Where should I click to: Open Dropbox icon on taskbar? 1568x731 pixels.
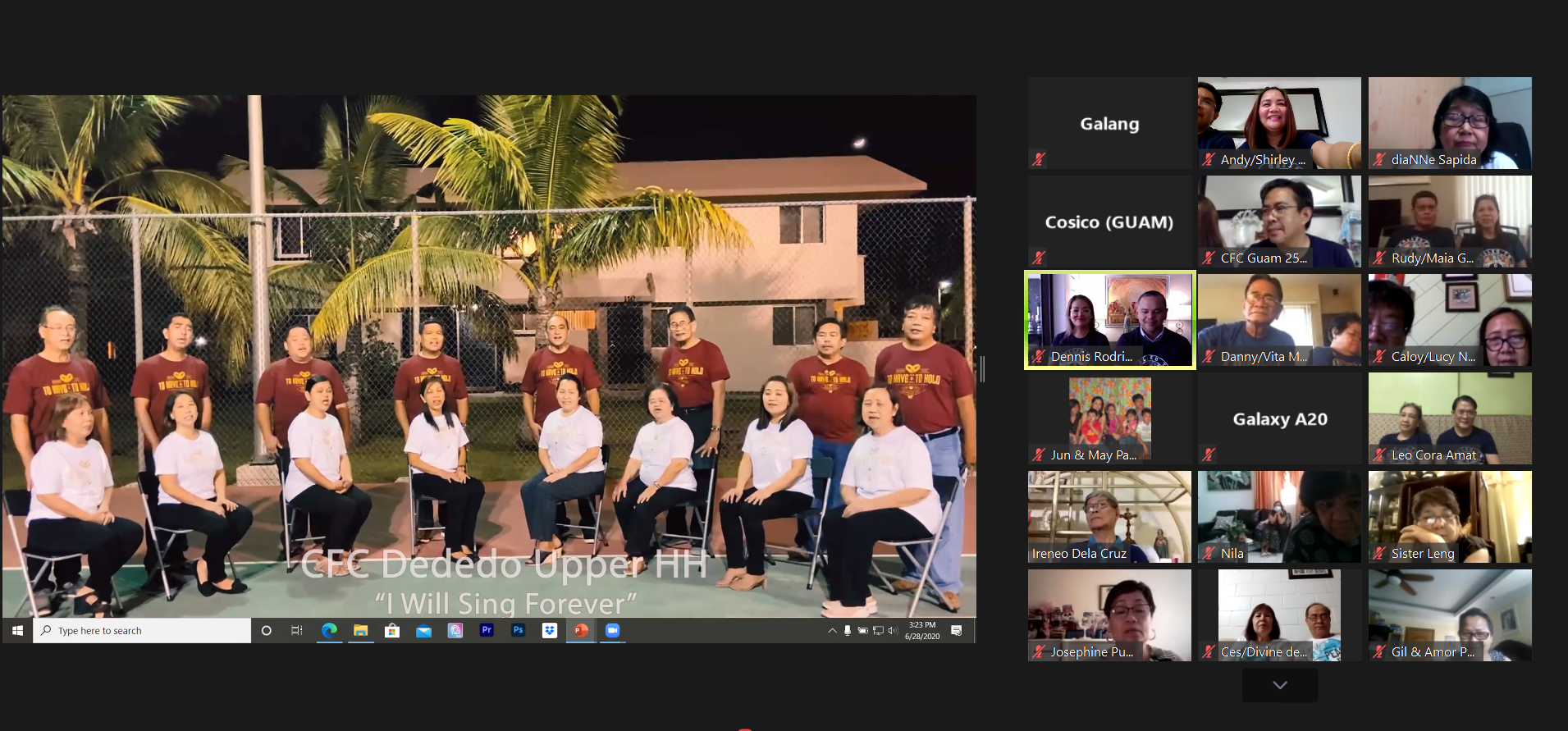550,630
